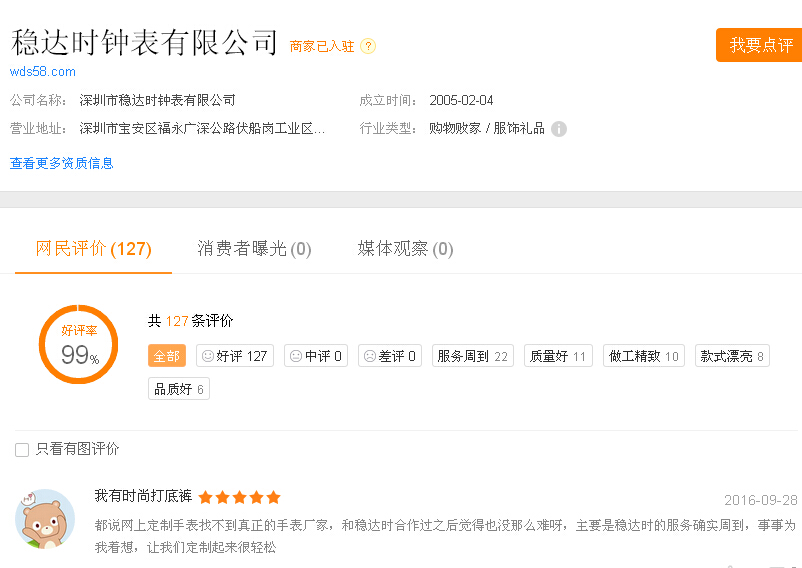Select the 款式漂亮 review tag
Image resolution: width=802 pixels, height=568 pixels.
(731, 356)
